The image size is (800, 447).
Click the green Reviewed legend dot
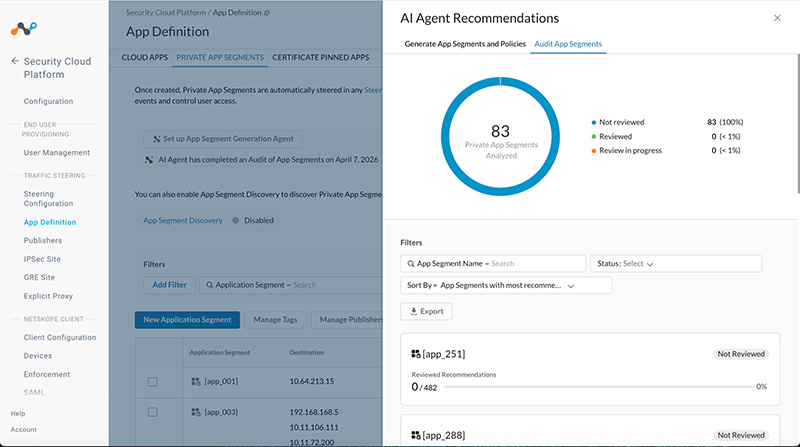tap(593, 137)
